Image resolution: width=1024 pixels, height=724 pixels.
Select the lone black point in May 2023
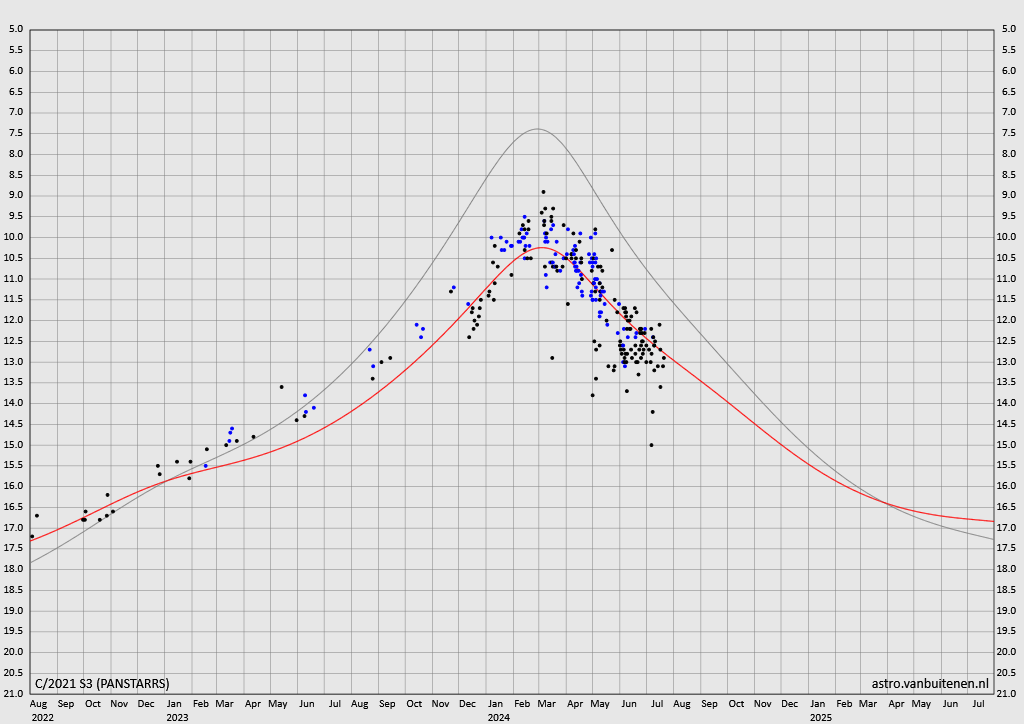click(x=282, y=387)
